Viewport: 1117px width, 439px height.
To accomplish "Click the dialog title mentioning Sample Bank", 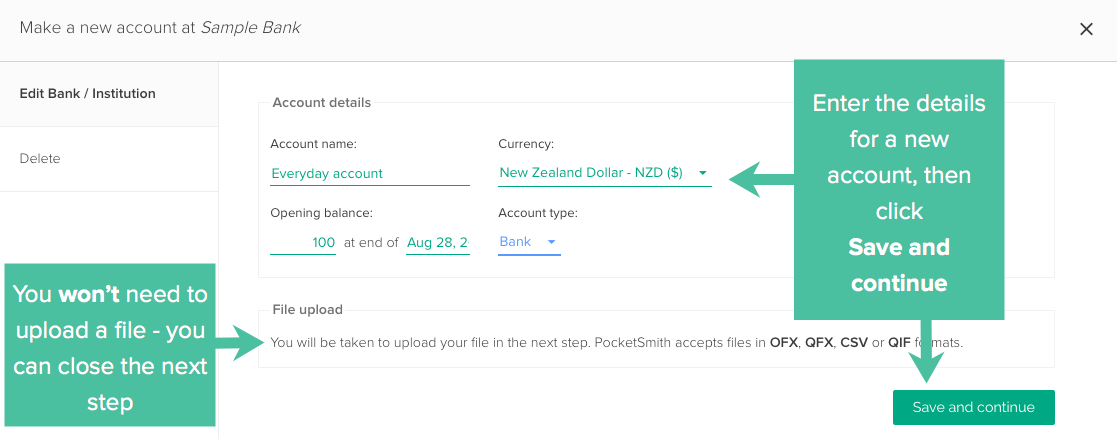I will point(160,28).
